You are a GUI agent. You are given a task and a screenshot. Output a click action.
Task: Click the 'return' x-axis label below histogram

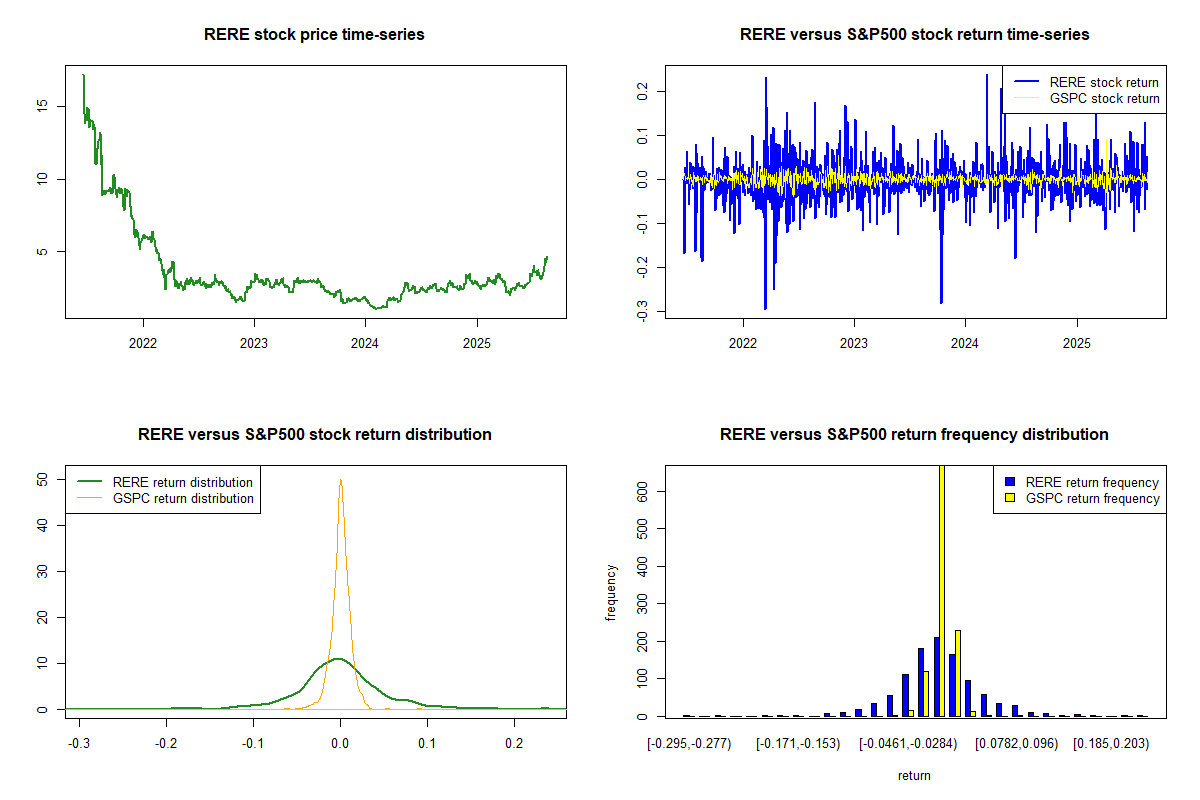tap(914, 775)
